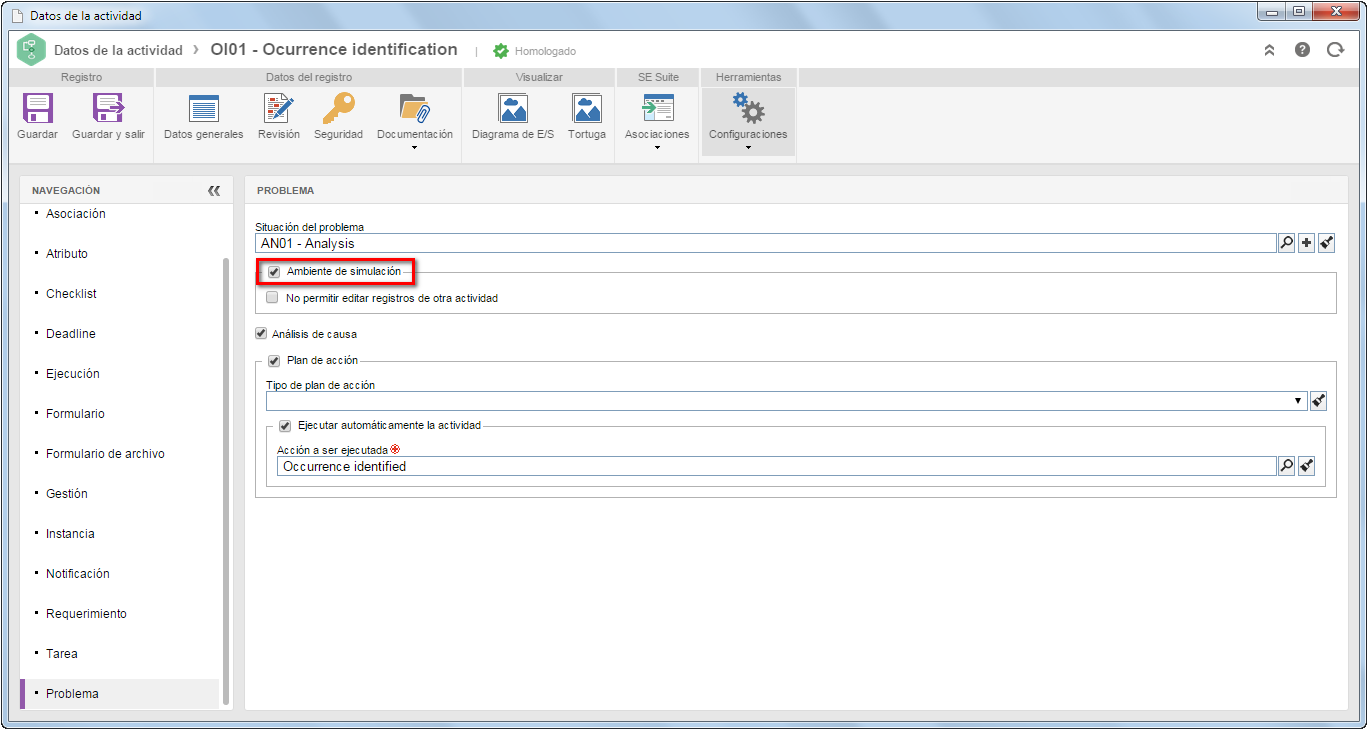The width and height of the screenshot is (1368, 730).
Task: Open help question mark icon
Action: pyautogui.click(x=1302, y=50)
